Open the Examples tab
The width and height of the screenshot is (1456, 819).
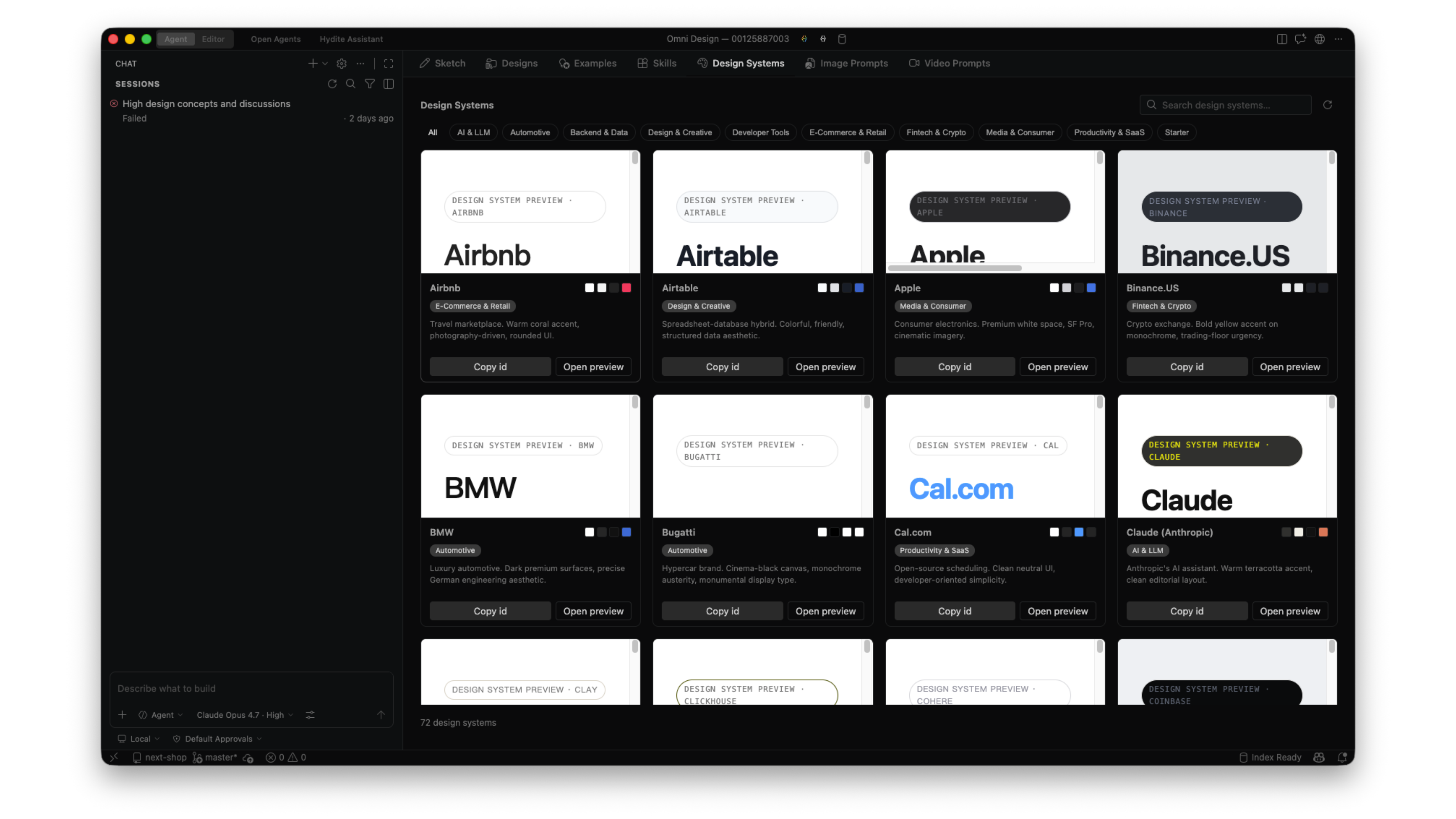click(x=588, y=63)
